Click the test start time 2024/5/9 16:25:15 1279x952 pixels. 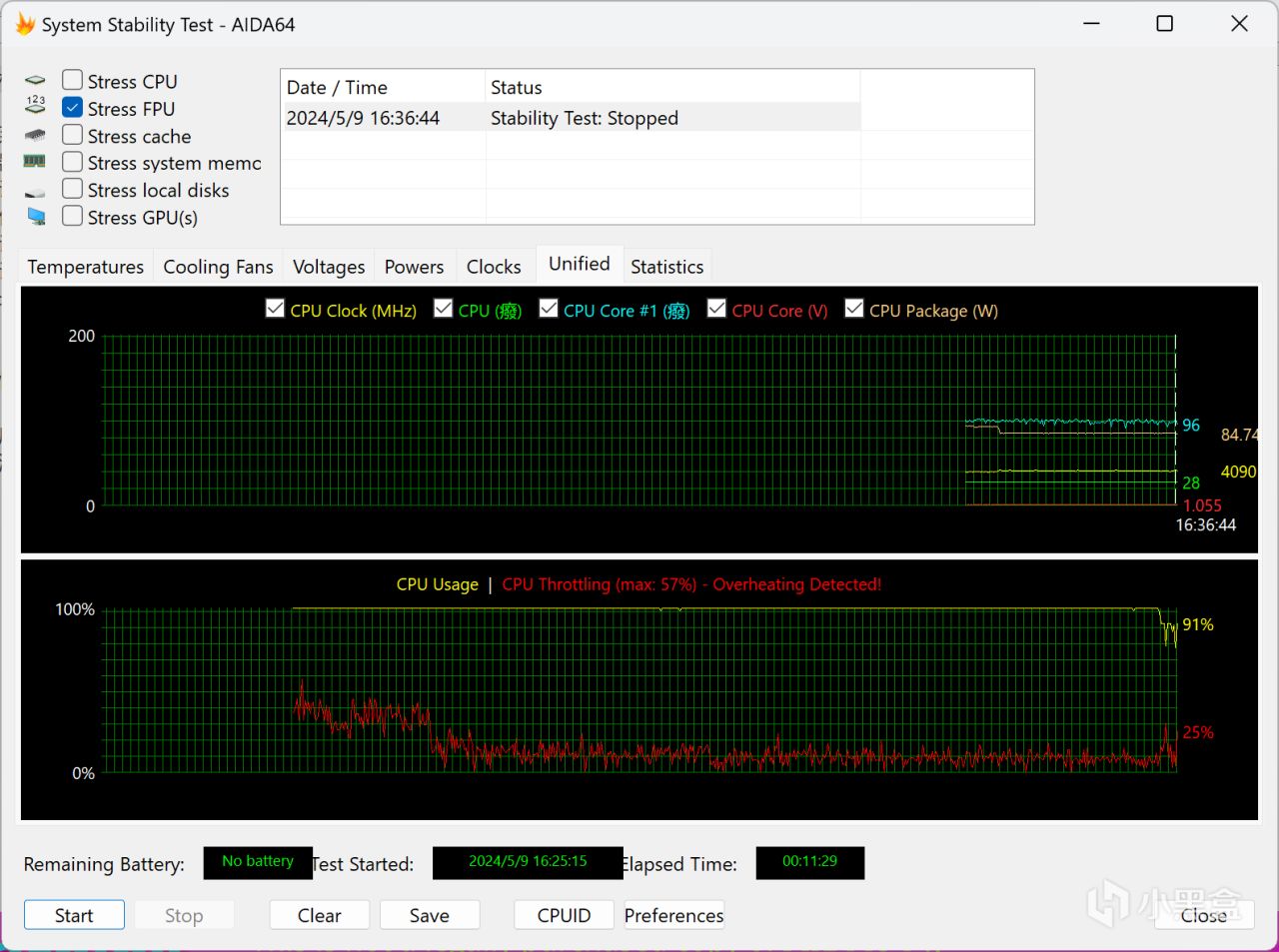coord(528,862)
